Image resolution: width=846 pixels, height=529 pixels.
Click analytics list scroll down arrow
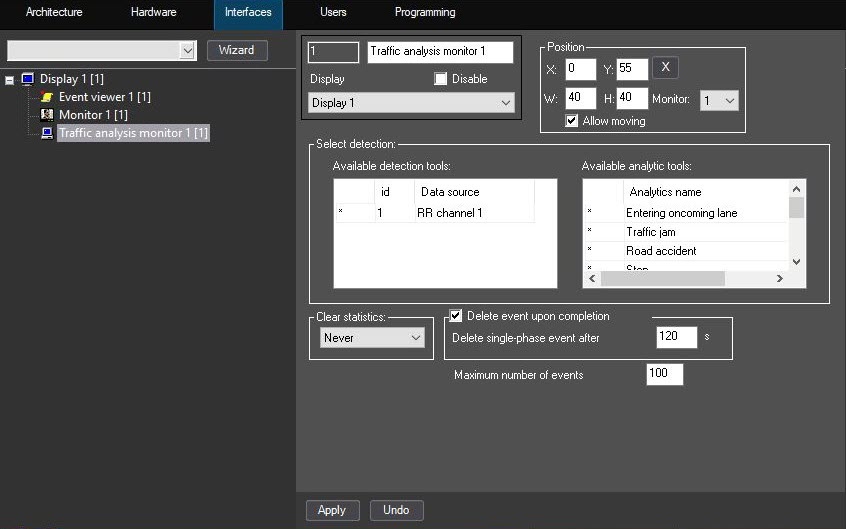[796, 262]
